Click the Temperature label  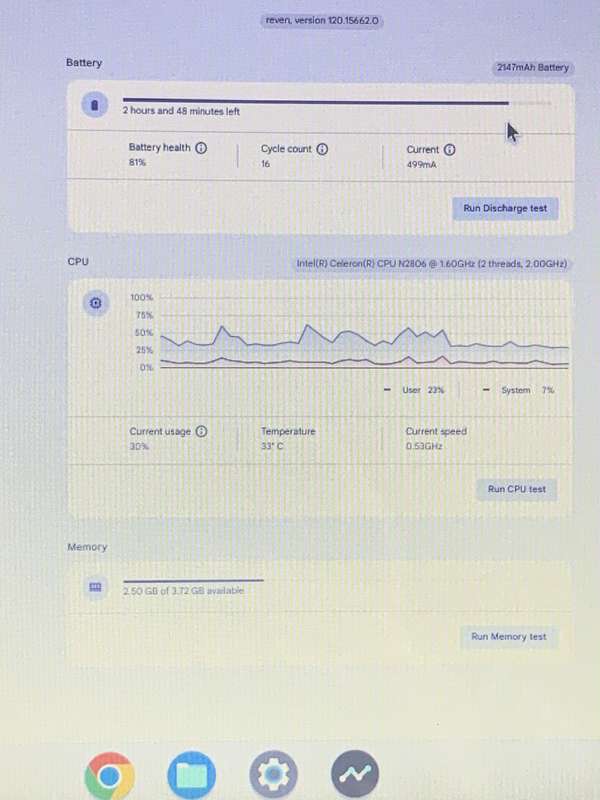[288, 432]
